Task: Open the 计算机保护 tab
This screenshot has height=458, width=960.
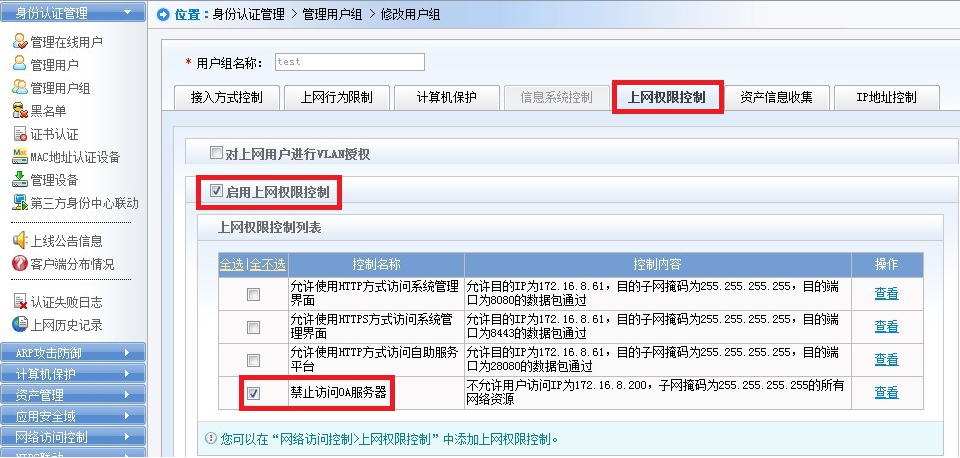Action: 446,97
